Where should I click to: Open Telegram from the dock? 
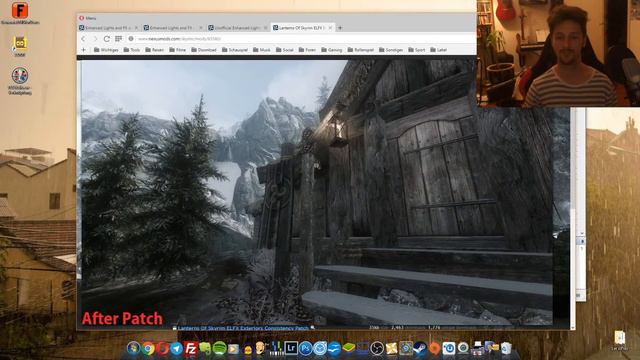coord(177,348)
